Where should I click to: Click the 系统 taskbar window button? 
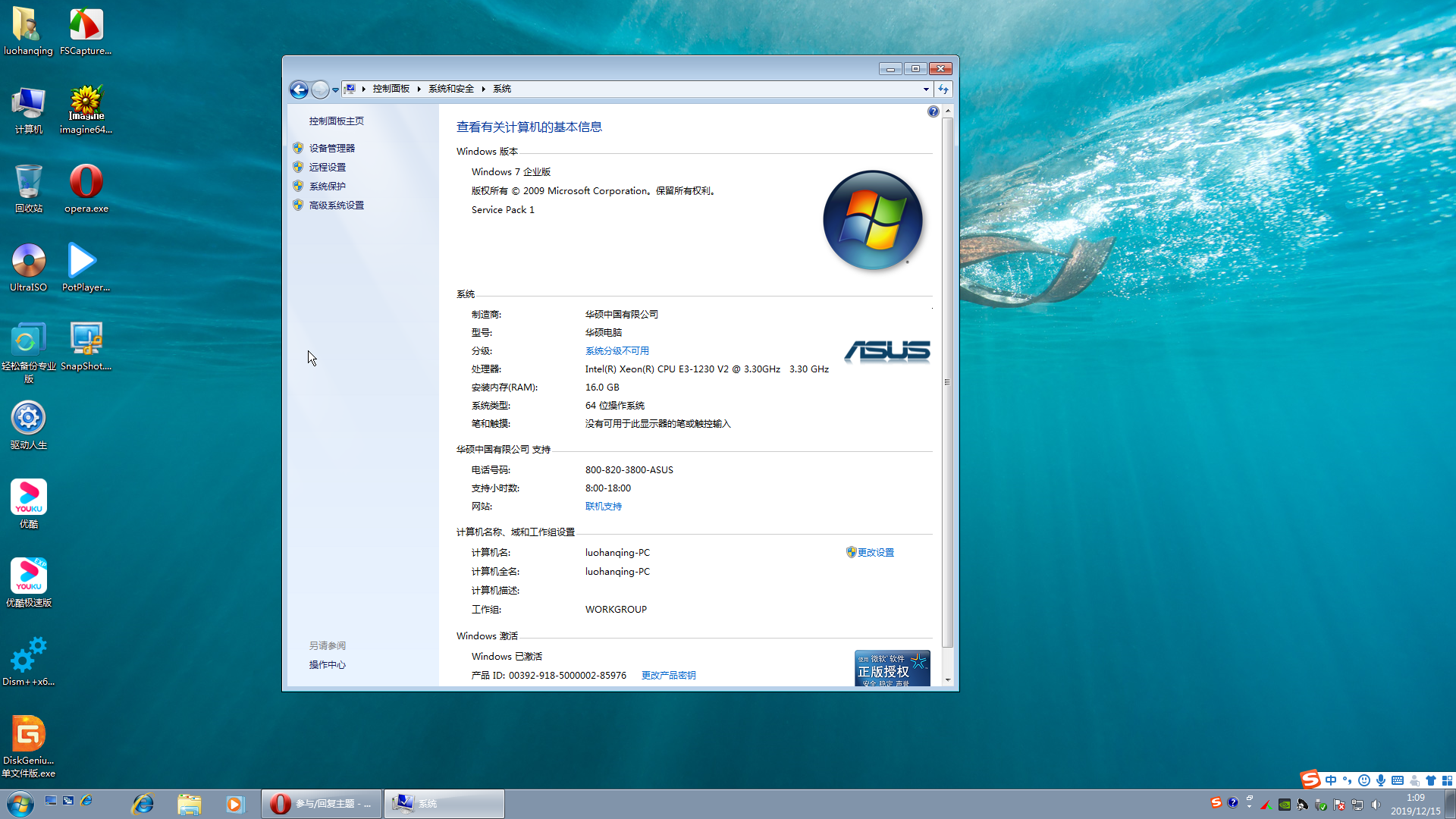(444, 804)
